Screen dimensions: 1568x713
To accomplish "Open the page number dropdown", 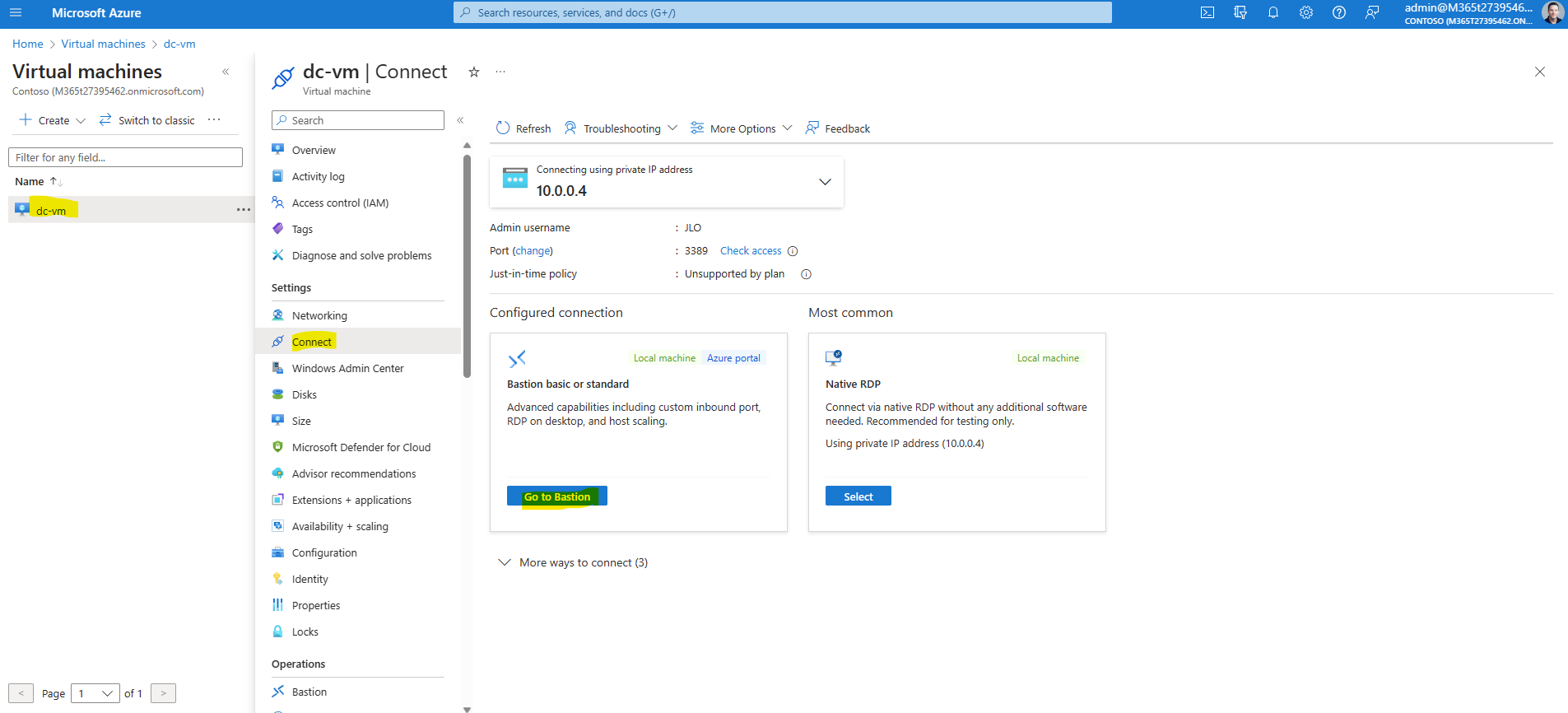I will click(x=95, y=693).
